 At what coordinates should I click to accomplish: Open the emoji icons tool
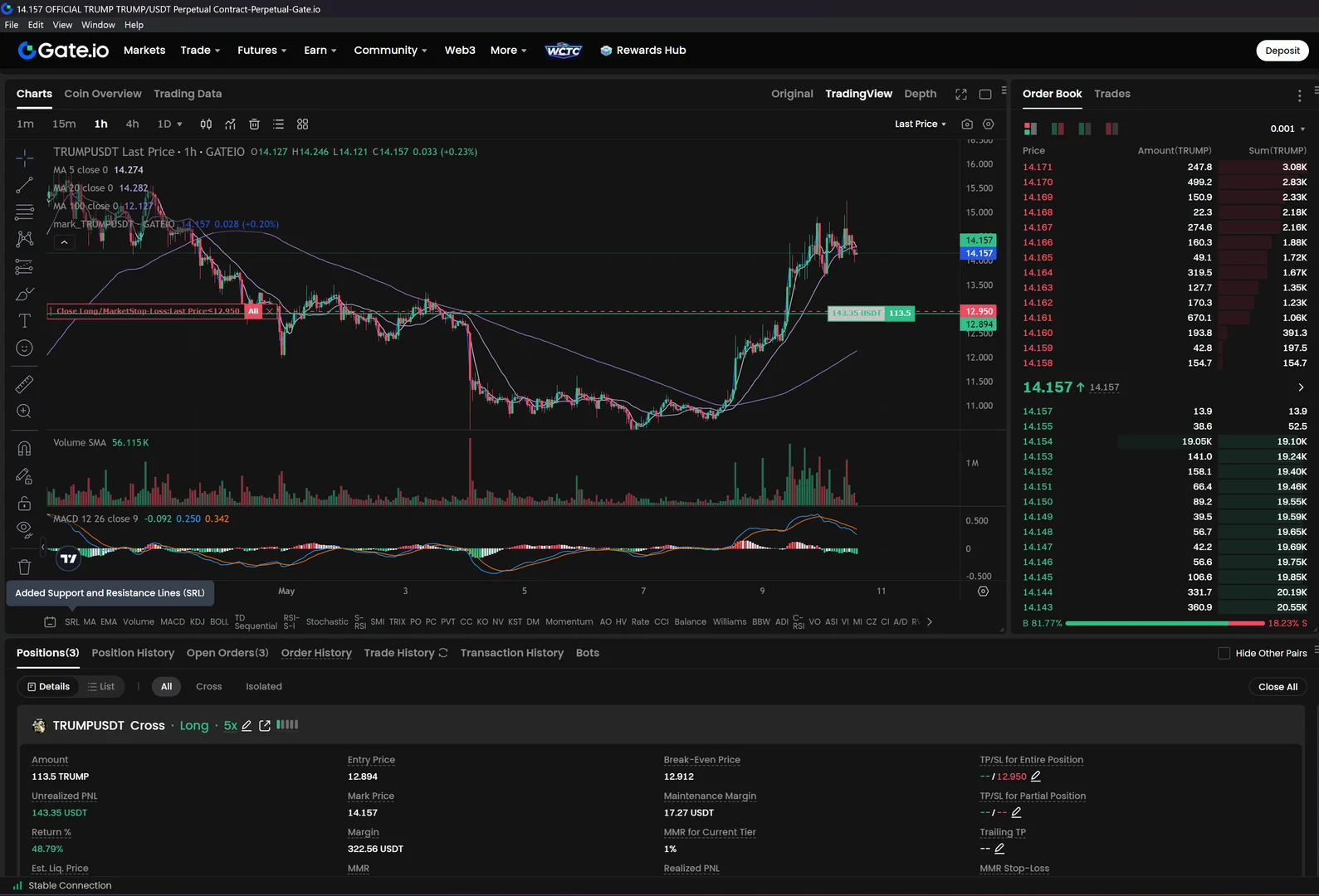tap(25, 348)
